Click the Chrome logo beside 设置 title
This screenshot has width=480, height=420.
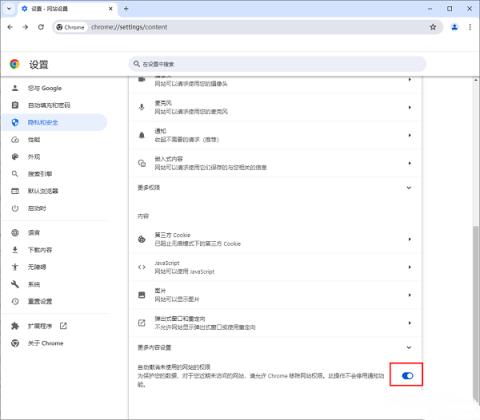[15, 64]
